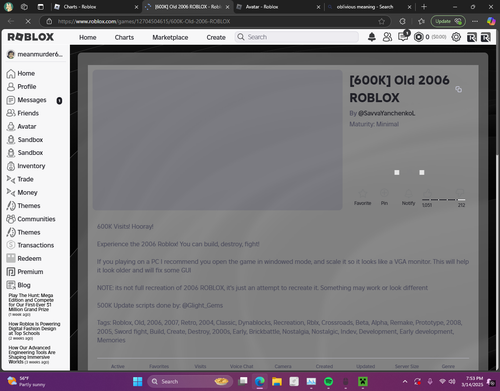Click the first extension logo right of the gear
Image resolution: width=500 pixels, height=391 pixels.
(471, 37)
